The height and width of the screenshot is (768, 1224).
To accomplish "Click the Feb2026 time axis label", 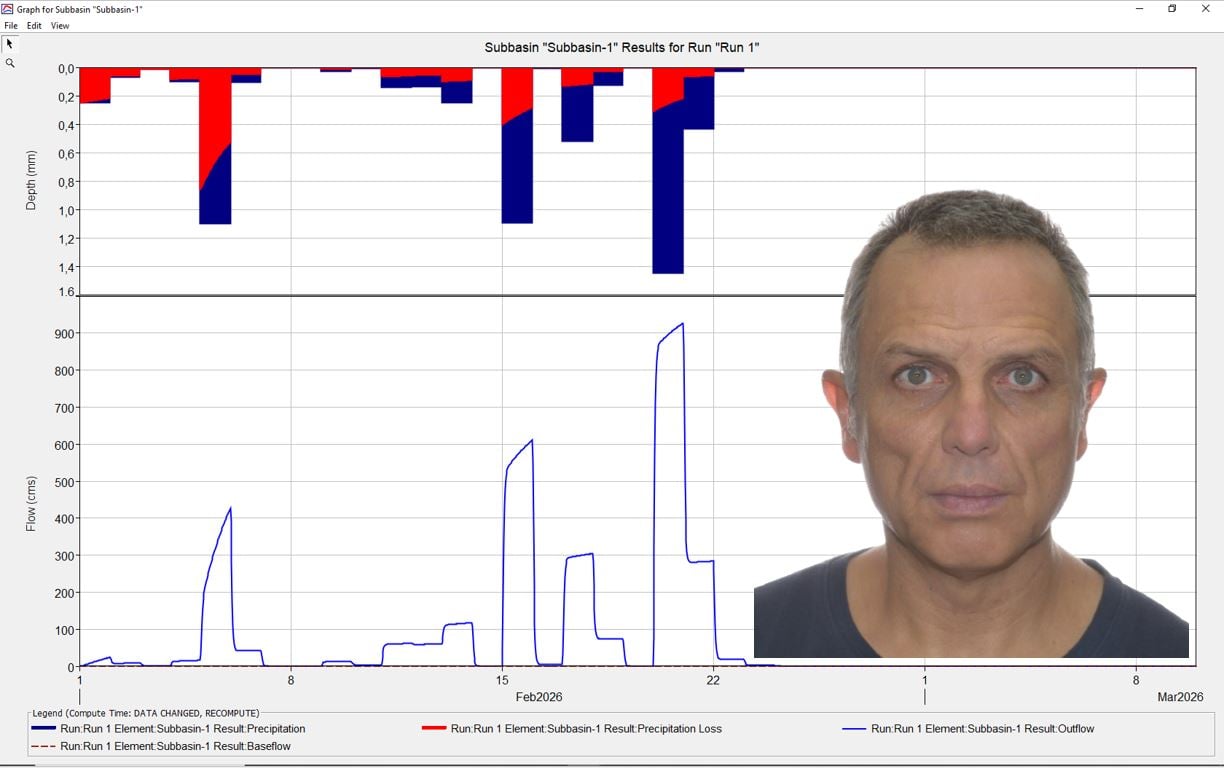I will coord(539,697).
